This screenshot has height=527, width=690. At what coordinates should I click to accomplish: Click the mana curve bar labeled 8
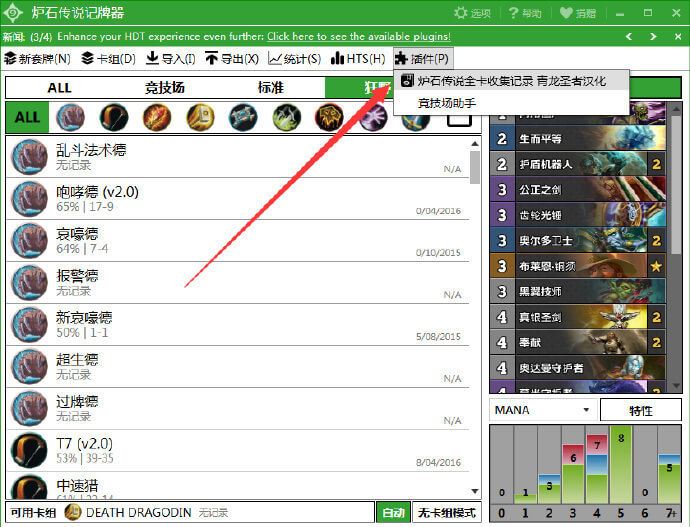(621, 465)
